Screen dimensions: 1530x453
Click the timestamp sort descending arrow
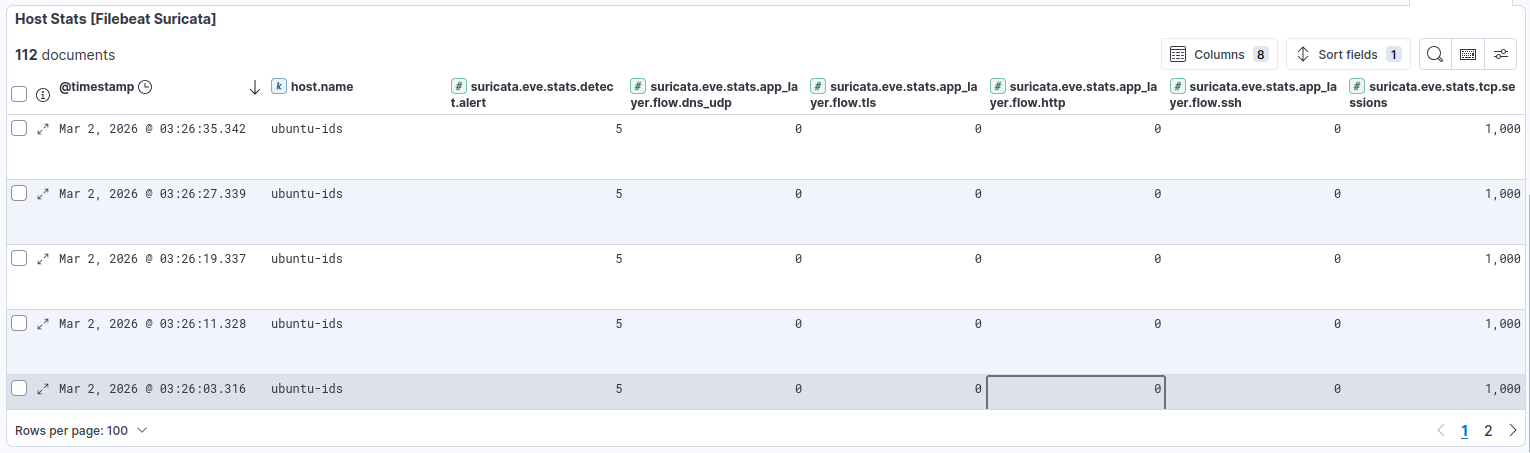point(255,87)
